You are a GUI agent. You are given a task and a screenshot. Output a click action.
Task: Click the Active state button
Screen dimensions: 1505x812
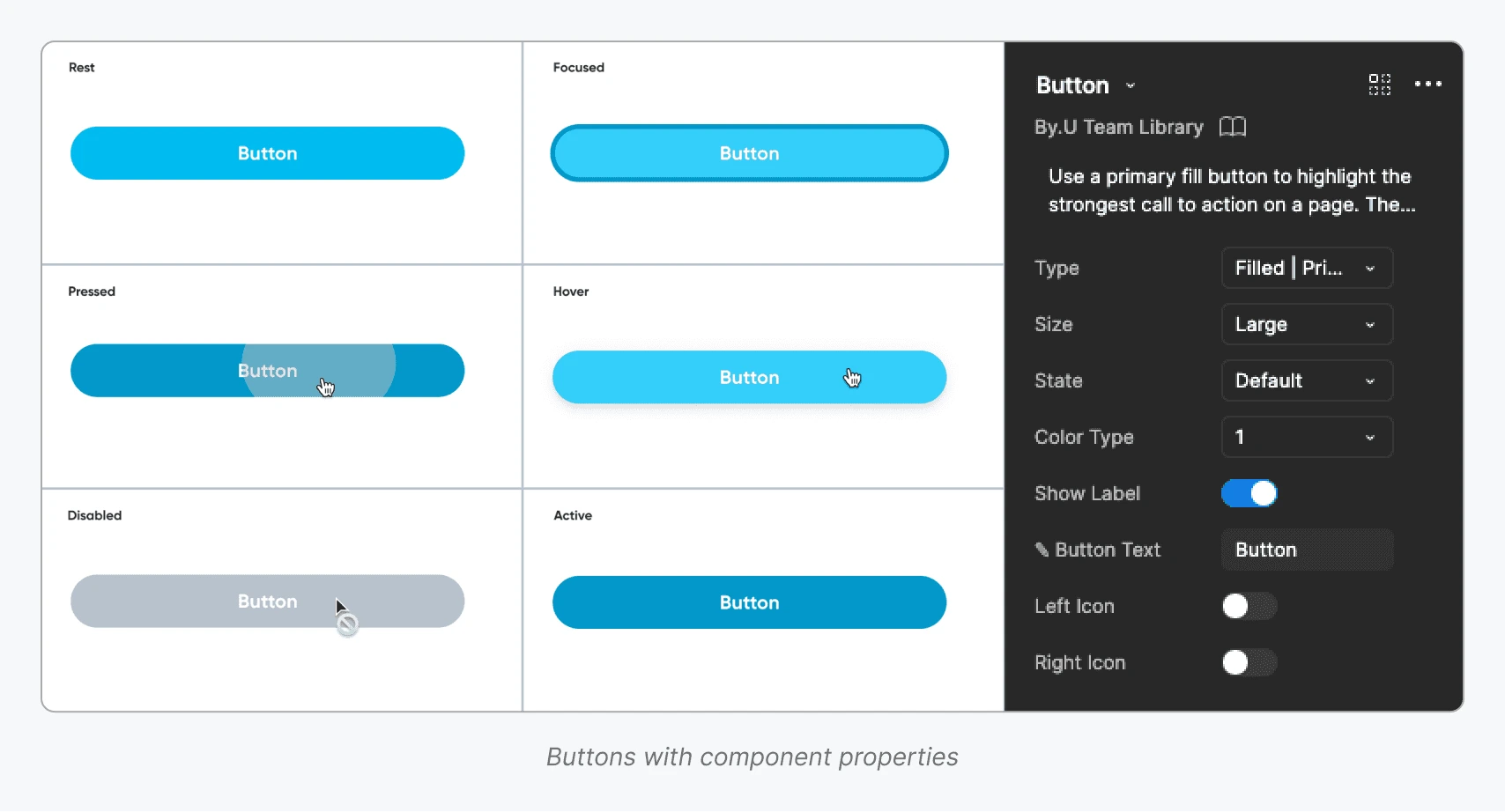coord(749,602)
